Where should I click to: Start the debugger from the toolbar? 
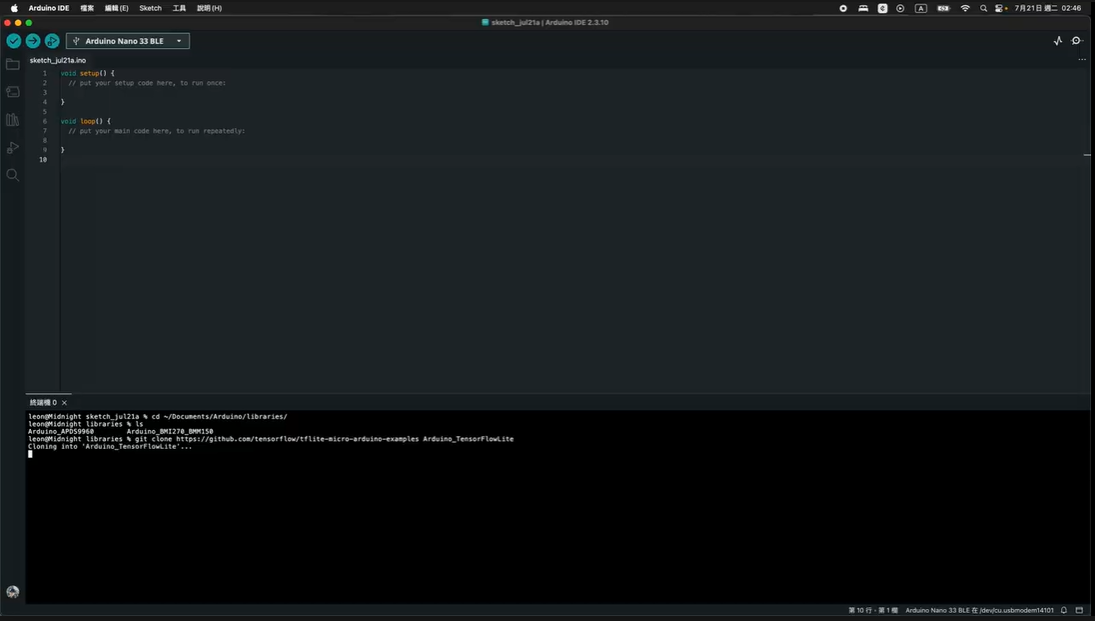[x=52, y=41]
